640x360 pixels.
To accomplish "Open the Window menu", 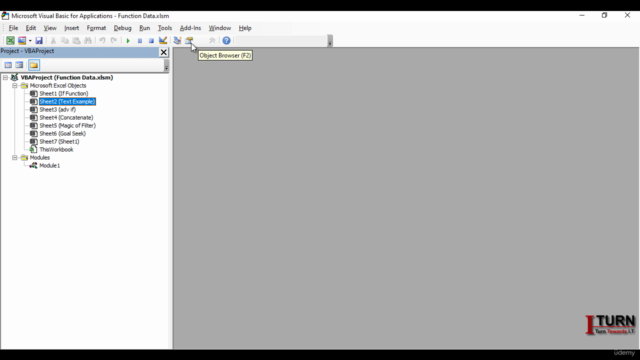I will 220,28.
